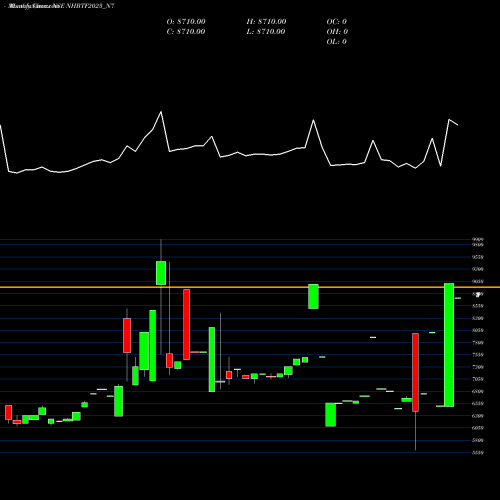This screenshot has width=500, height=500.
Task: Click the high price H: 8710.00
Action: (266, 22)
